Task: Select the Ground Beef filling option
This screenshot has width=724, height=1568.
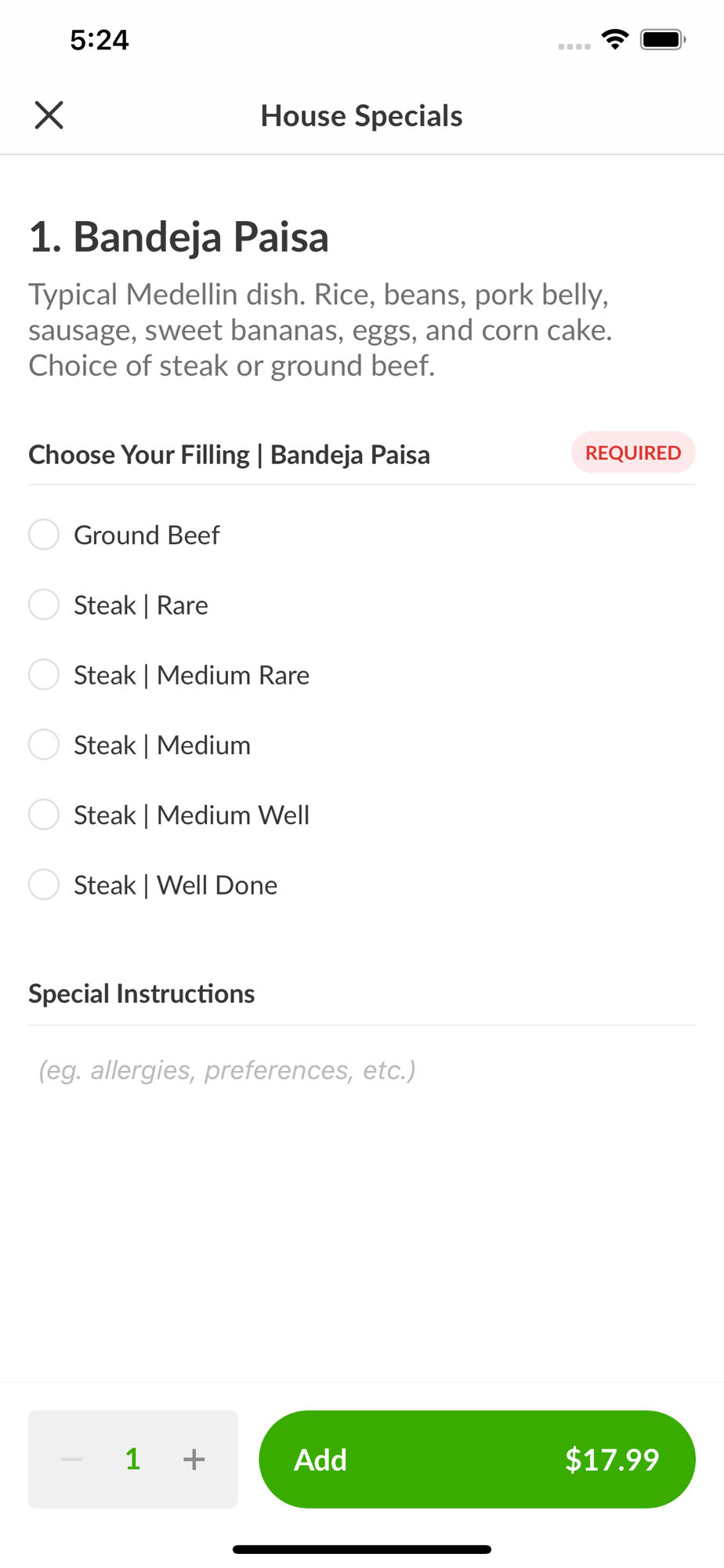Action: [44, 535]
